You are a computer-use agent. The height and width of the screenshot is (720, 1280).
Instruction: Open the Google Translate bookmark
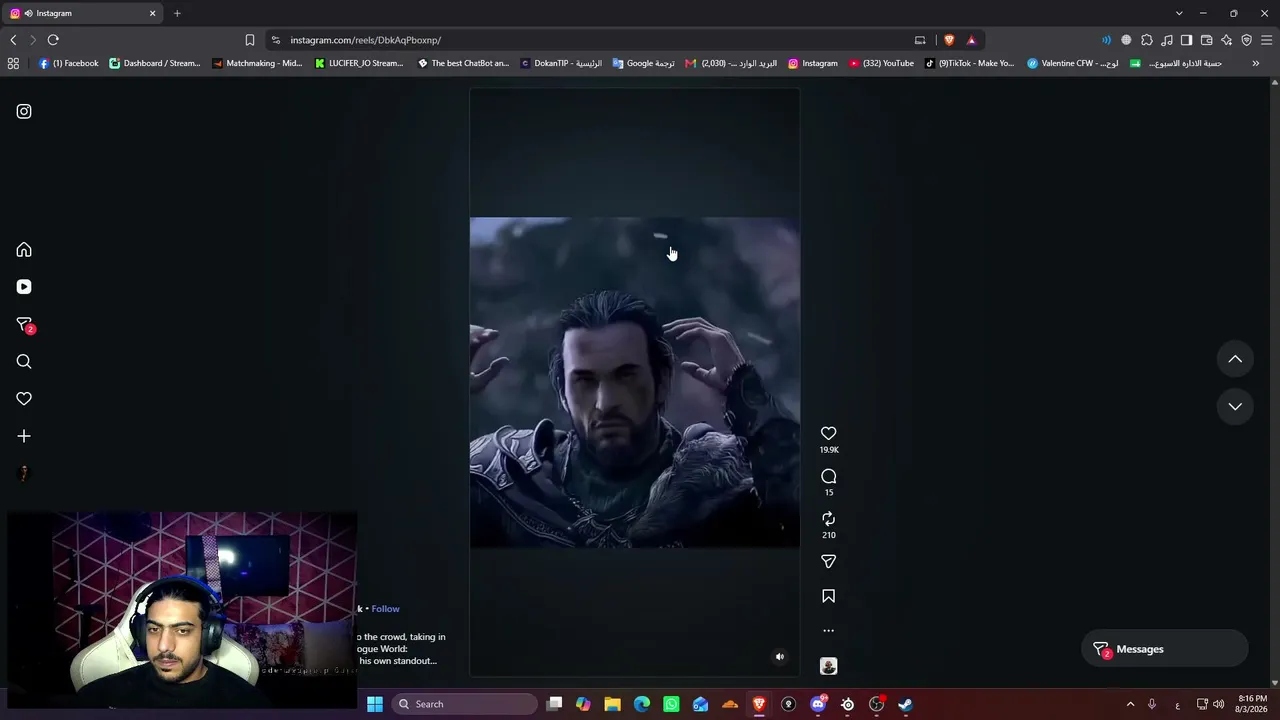point(644,63)
